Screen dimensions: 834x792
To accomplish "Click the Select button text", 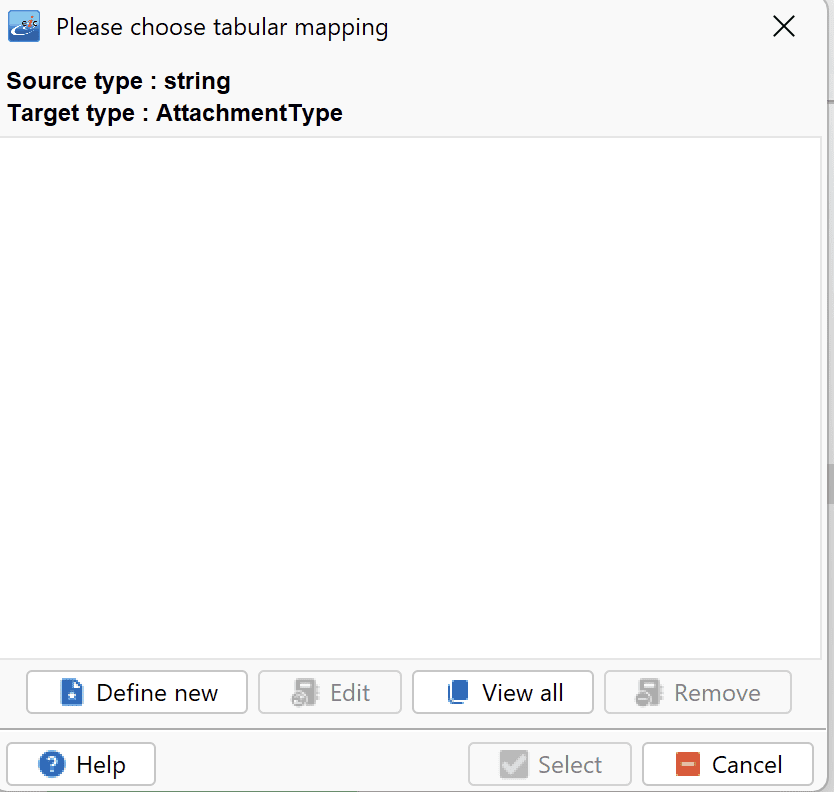I will [x=570, y=765].
